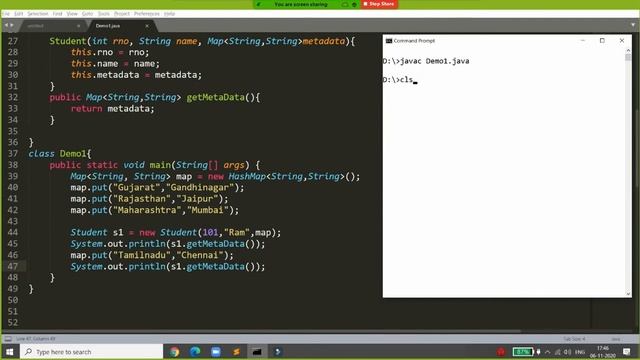The height and width of the screenshot is (360, 640).
Task: Open Zoom from the taskbar
Action: pyautogui.click(x=216, y=351)
